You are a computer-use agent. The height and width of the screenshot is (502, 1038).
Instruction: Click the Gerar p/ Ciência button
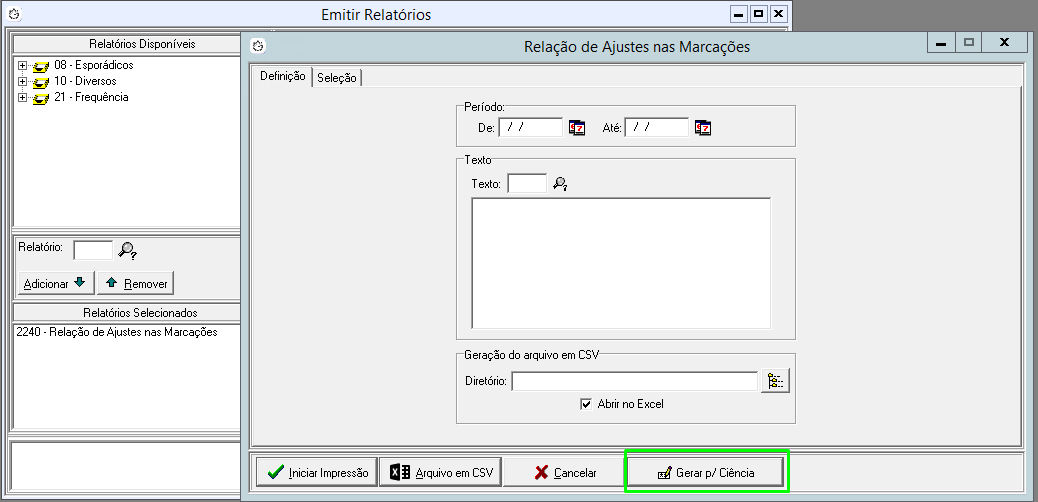(706, 473)
